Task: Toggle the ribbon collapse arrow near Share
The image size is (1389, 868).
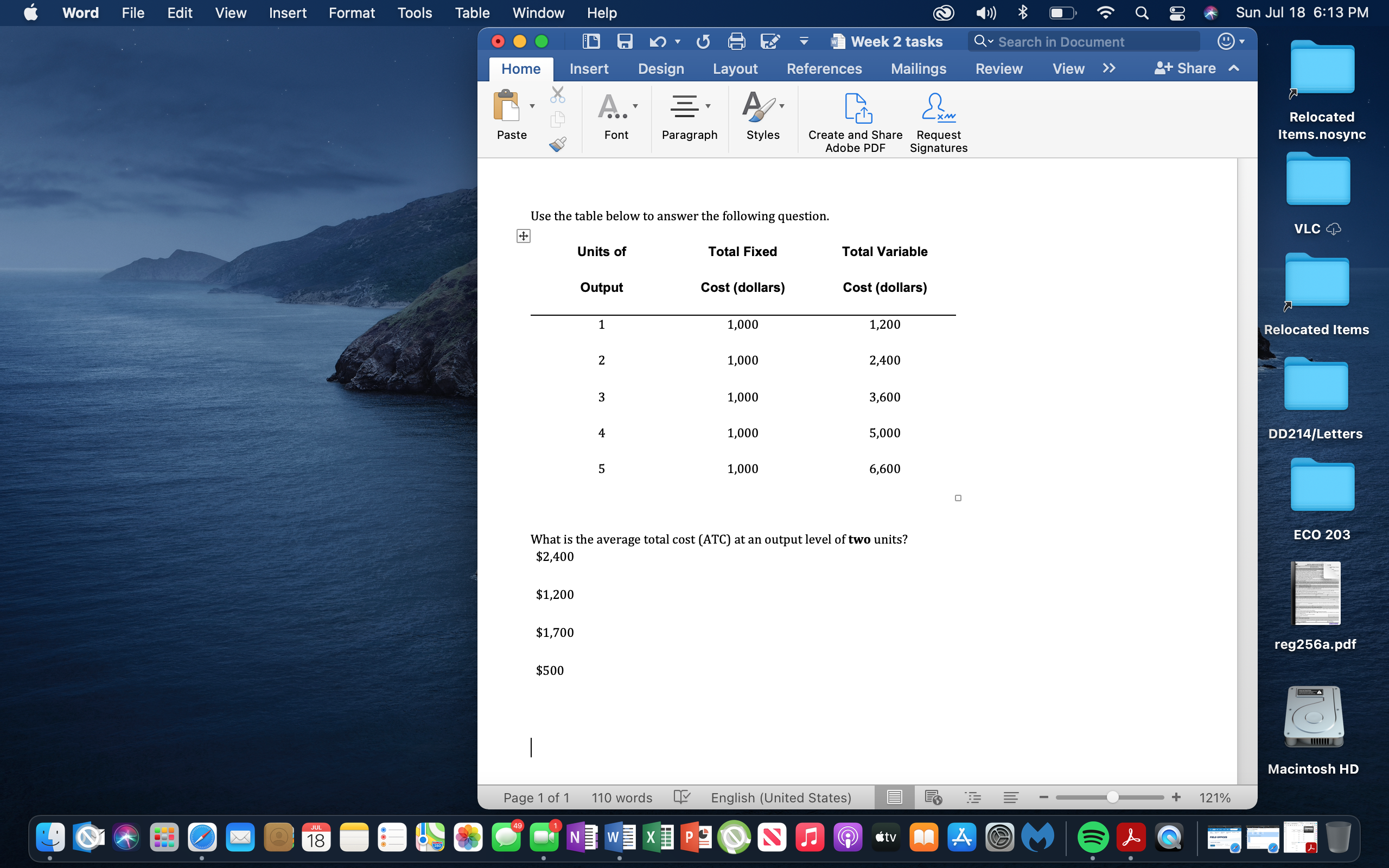Action: point(1234,68)
